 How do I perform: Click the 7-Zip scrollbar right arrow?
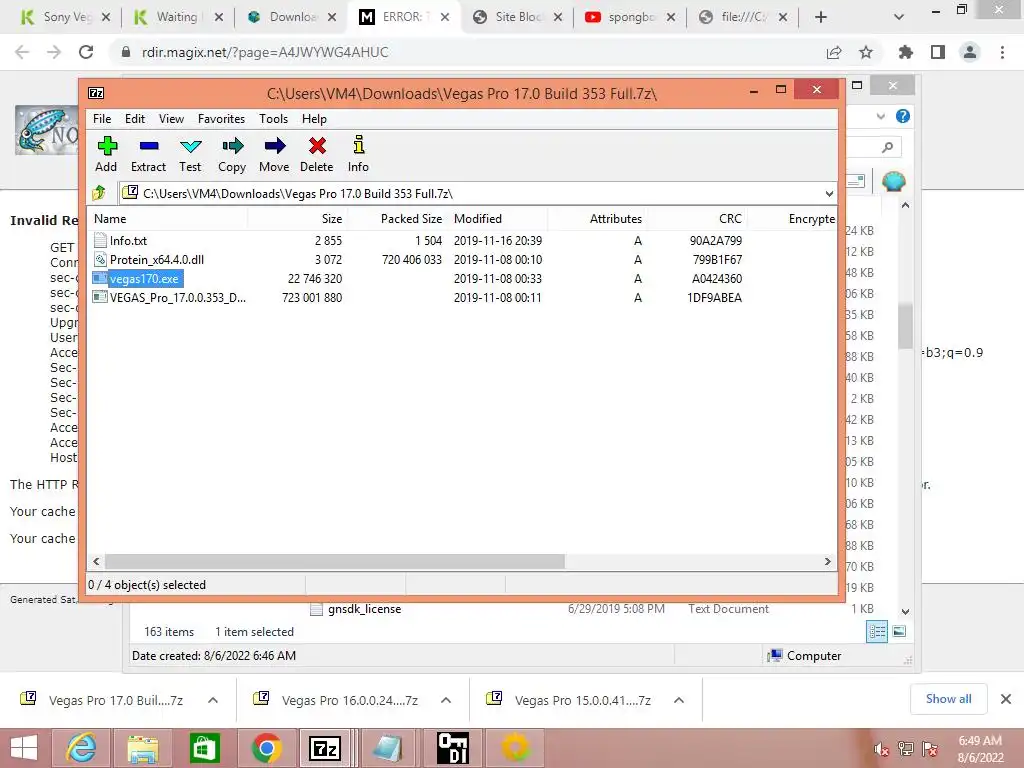(827, 561)
